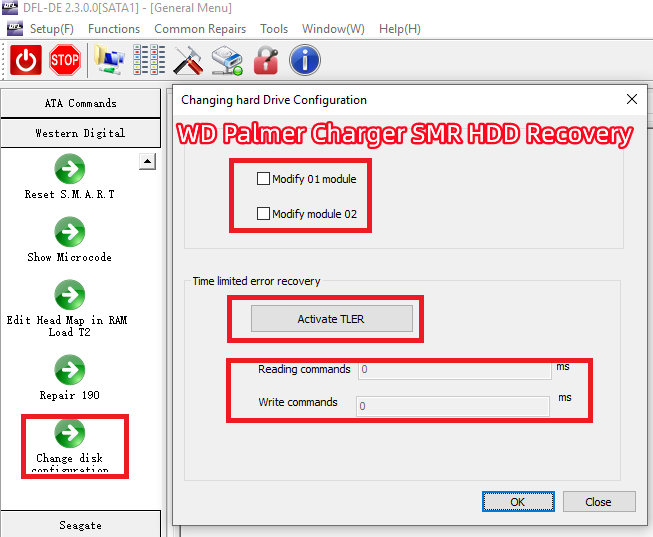653x537 pixels.
Task: Open the Window(W) menu
Action: 333,29
